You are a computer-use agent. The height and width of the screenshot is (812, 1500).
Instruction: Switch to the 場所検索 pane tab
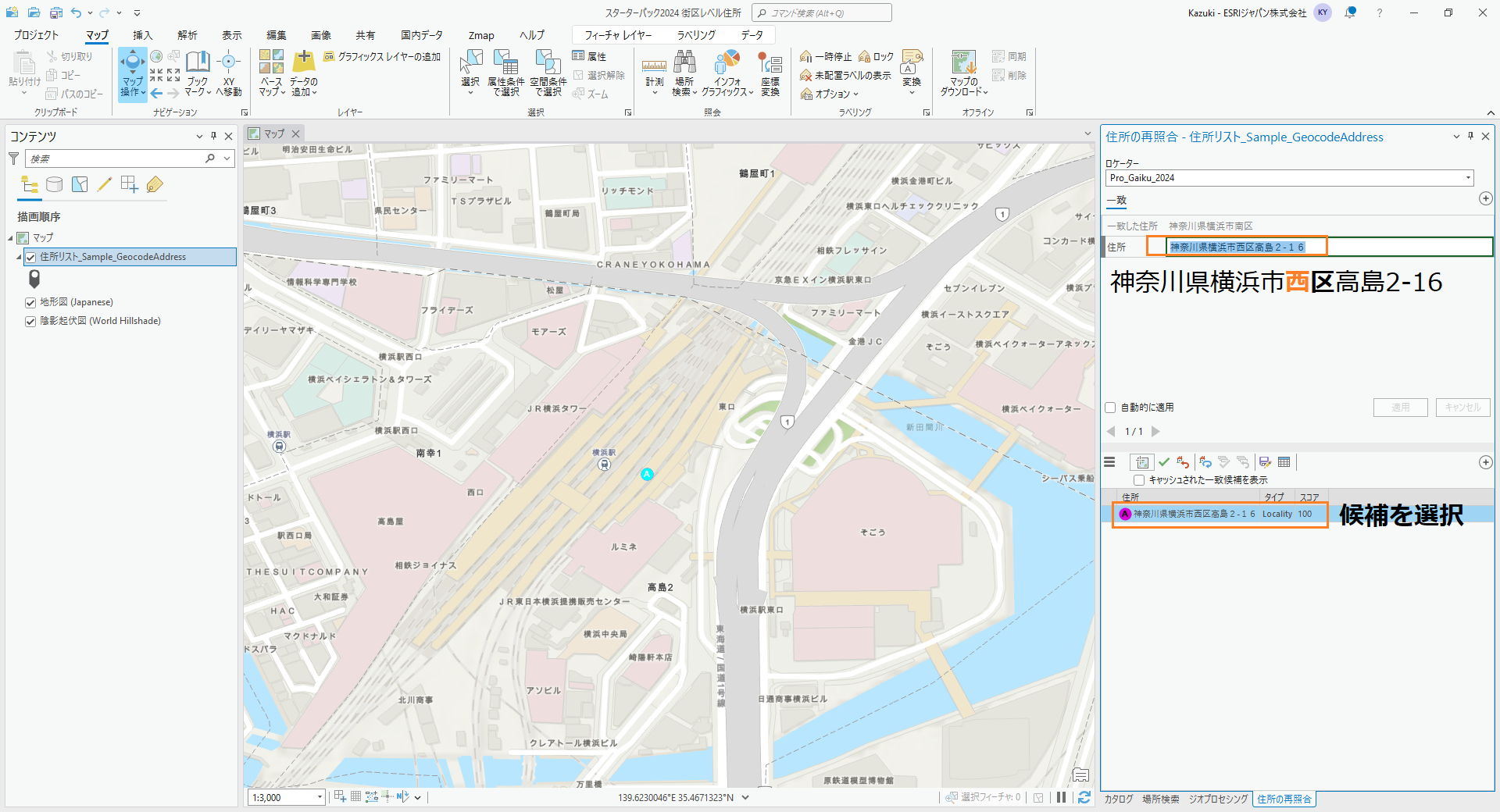click(1161, 799)
